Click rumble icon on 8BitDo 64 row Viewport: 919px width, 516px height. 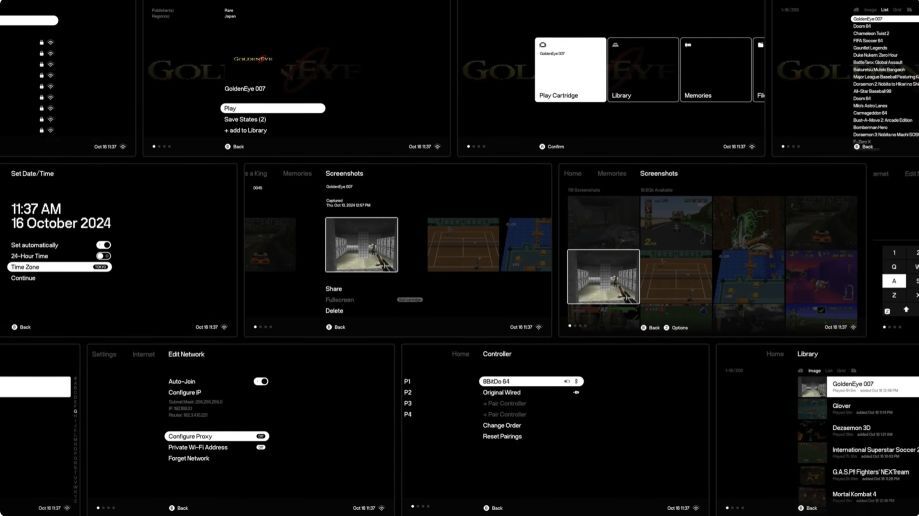pyautogui.click(x=567, y=382)
